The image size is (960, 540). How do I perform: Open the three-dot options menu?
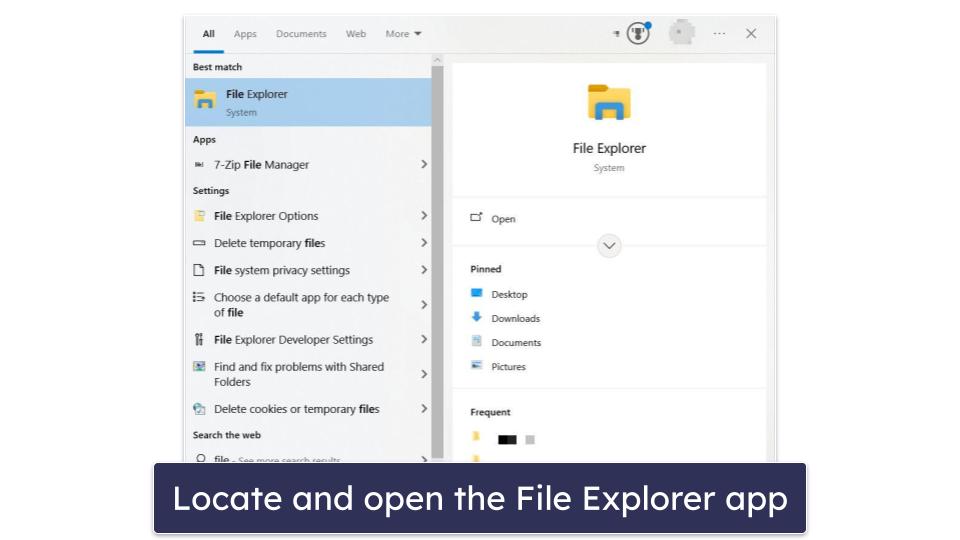click(719, 34)
